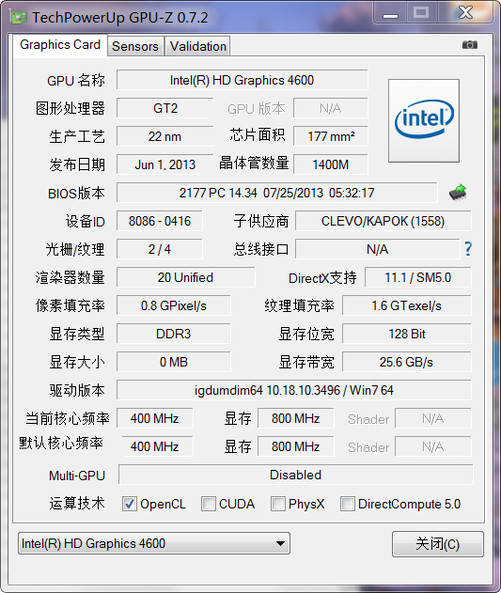Click the default memory clock 800 MHz
The height and width of the screenshot is (593, 501).
pos(296,446)
